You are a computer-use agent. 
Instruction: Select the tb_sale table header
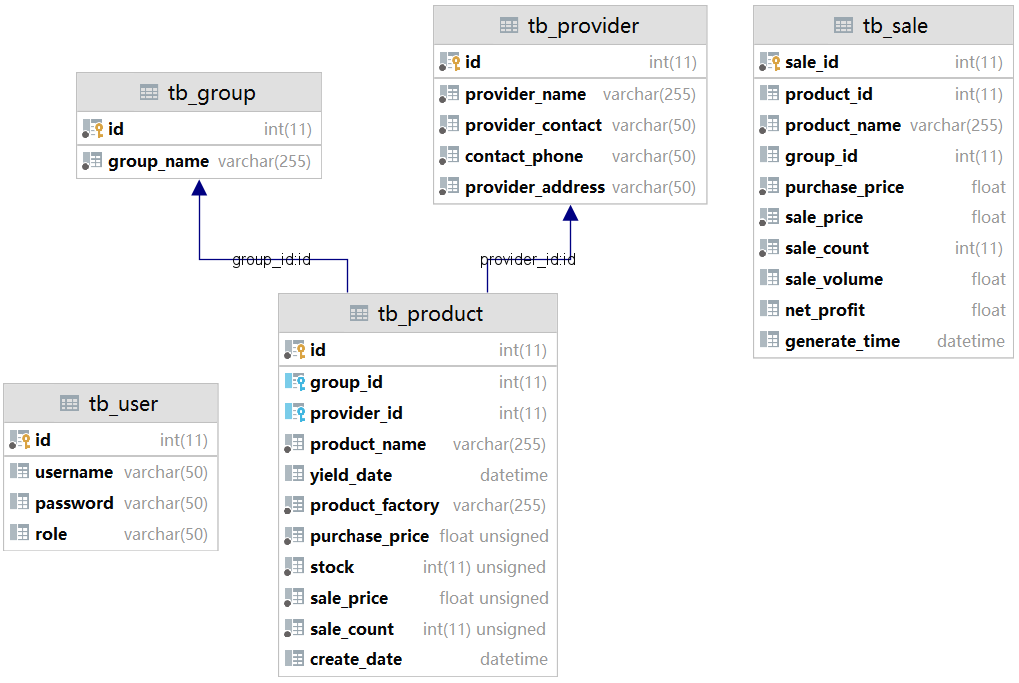pos(883,25)
